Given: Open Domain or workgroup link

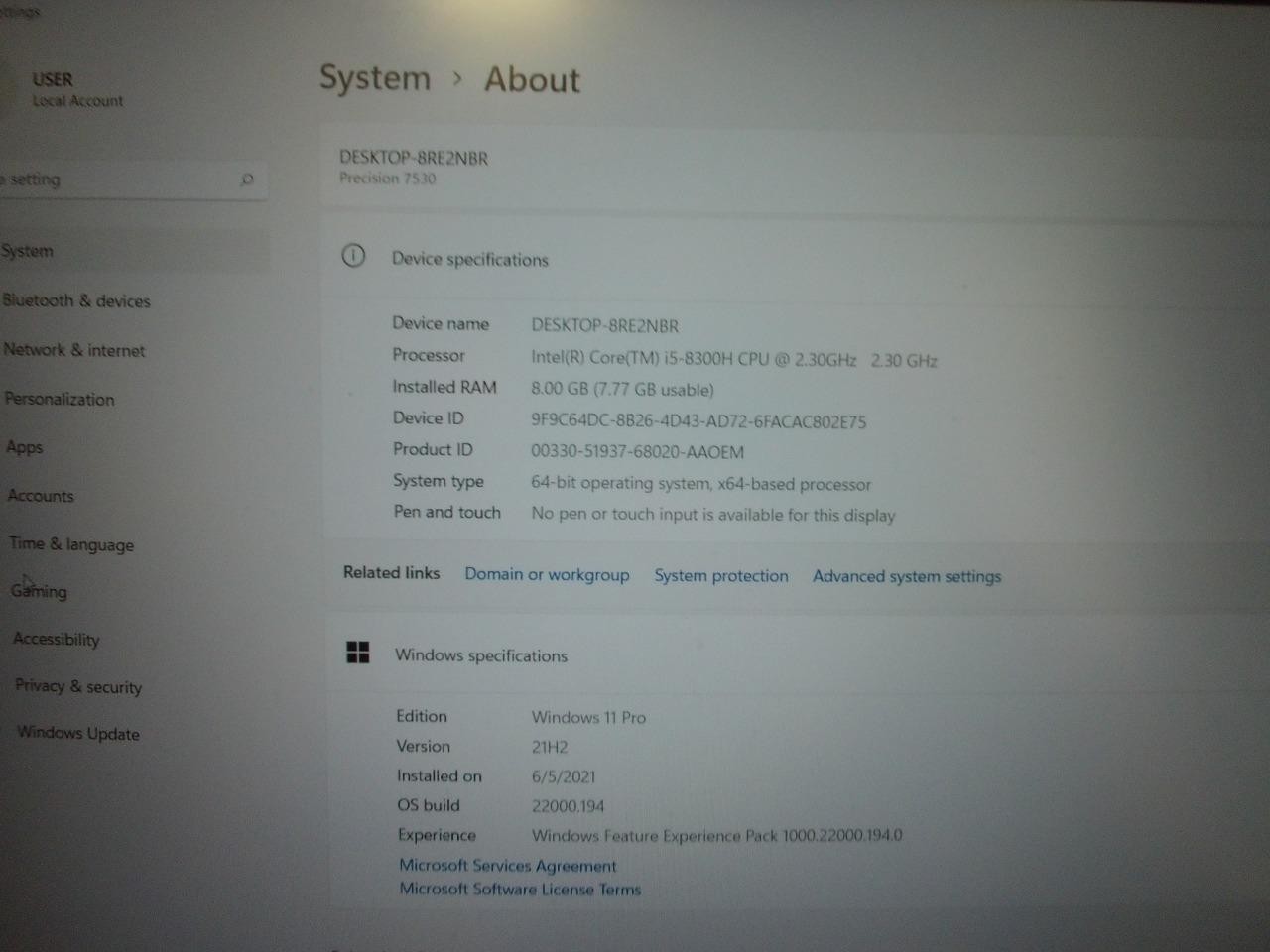Looking at the screenshot, I should point(547,575).
